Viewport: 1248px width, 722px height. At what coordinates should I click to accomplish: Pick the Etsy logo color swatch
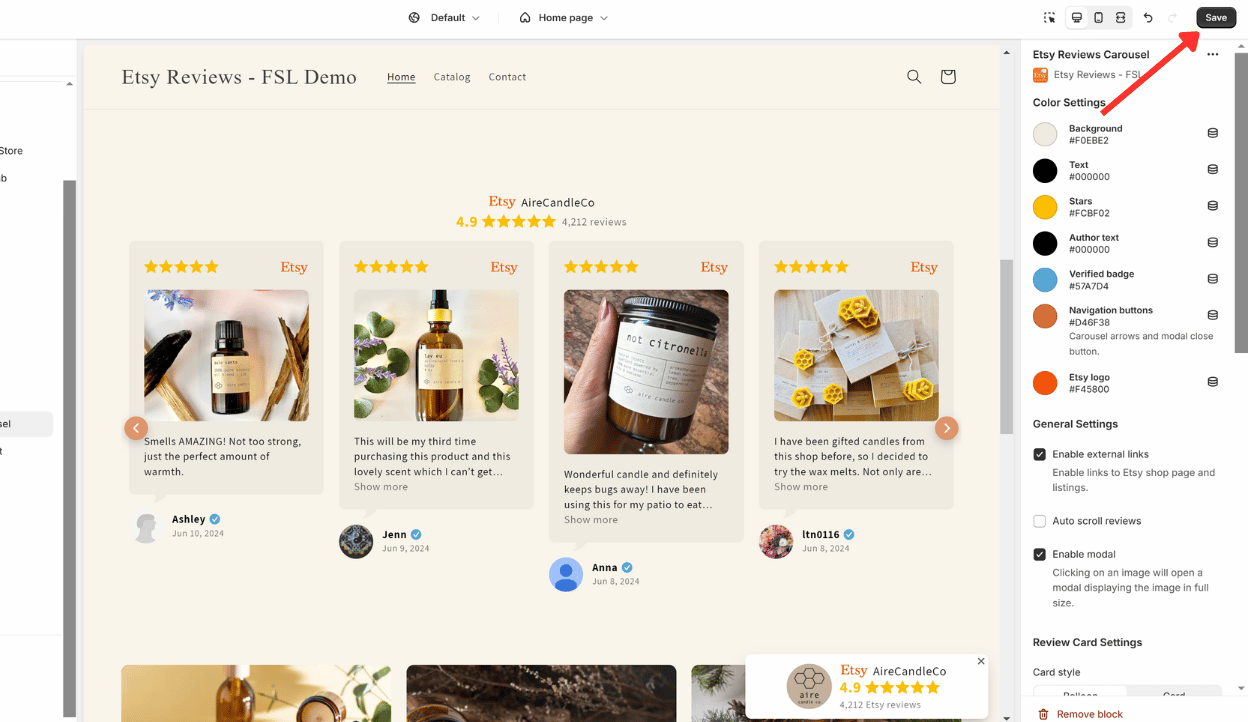pyautogui.click(x=1045, y=382)
